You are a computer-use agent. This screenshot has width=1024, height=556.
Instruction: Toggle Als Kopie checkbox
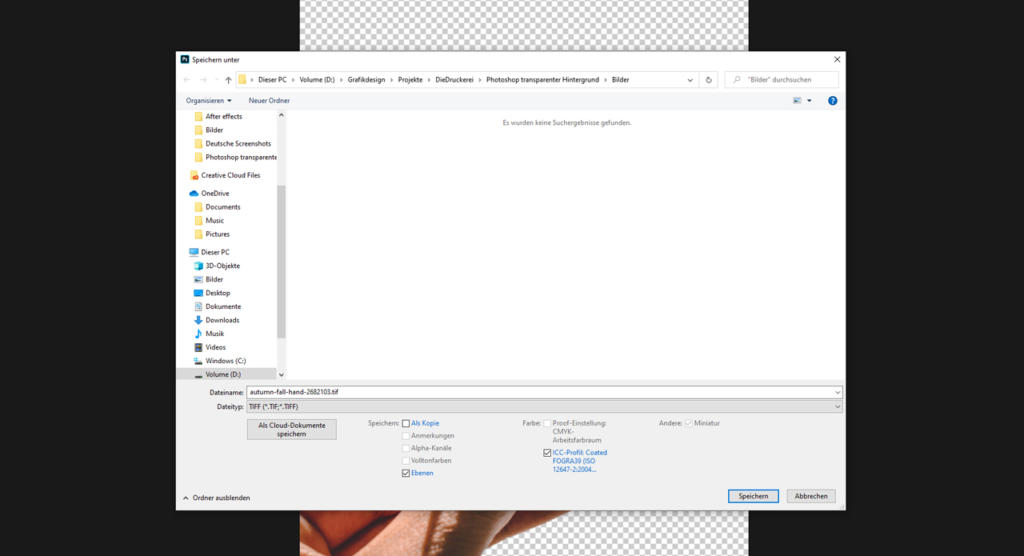[x=406, y=423]
